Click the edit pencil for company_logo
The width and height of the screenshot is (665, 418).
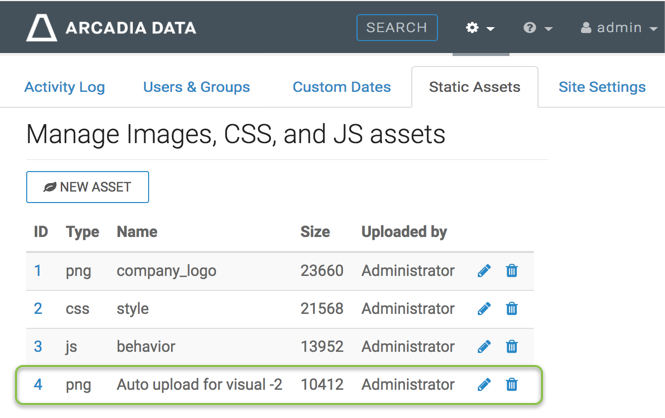[x=484, y=271]
